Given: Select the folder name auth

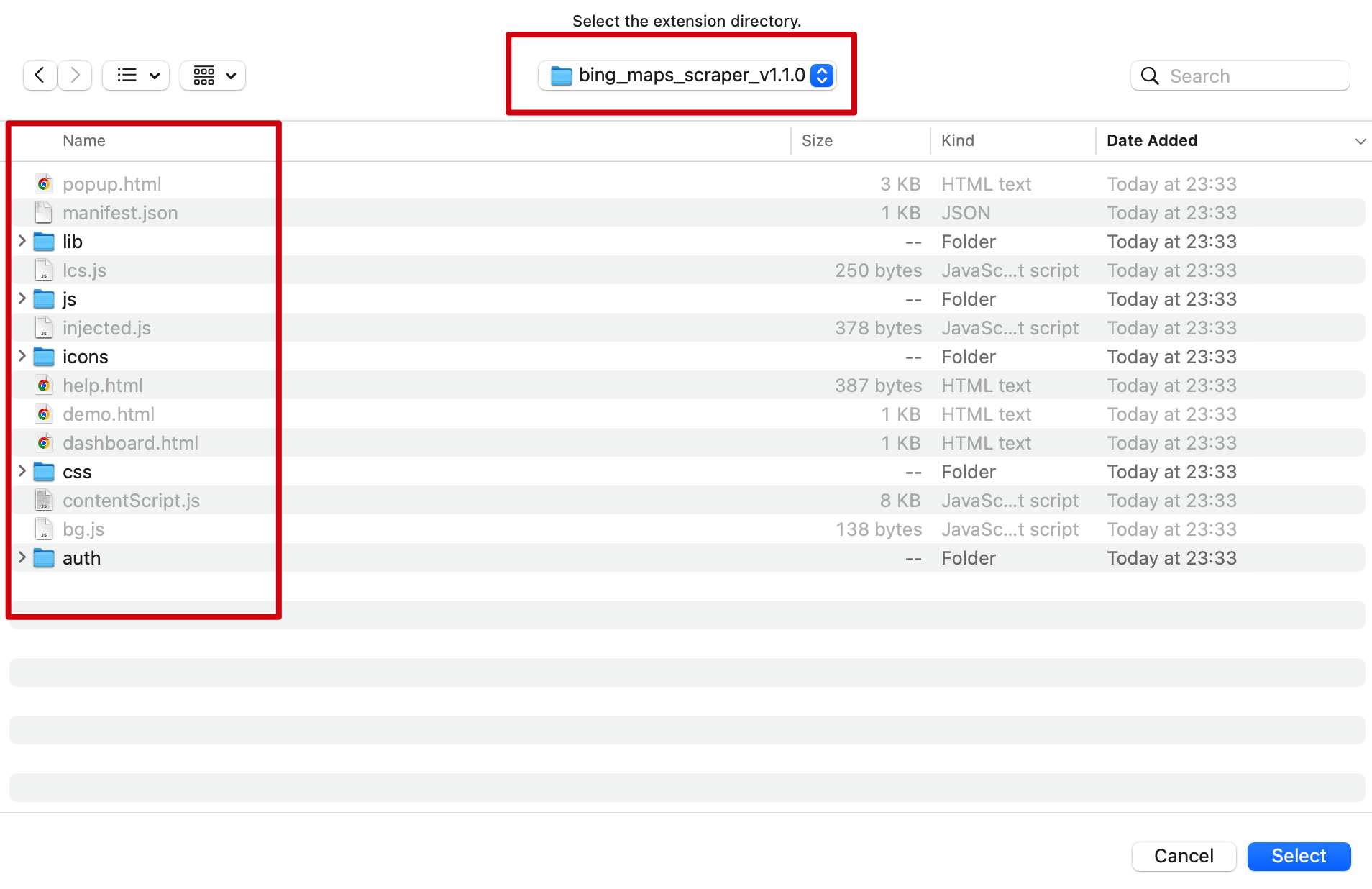Looking at the screenshot, I should click(x=81, y=558).
